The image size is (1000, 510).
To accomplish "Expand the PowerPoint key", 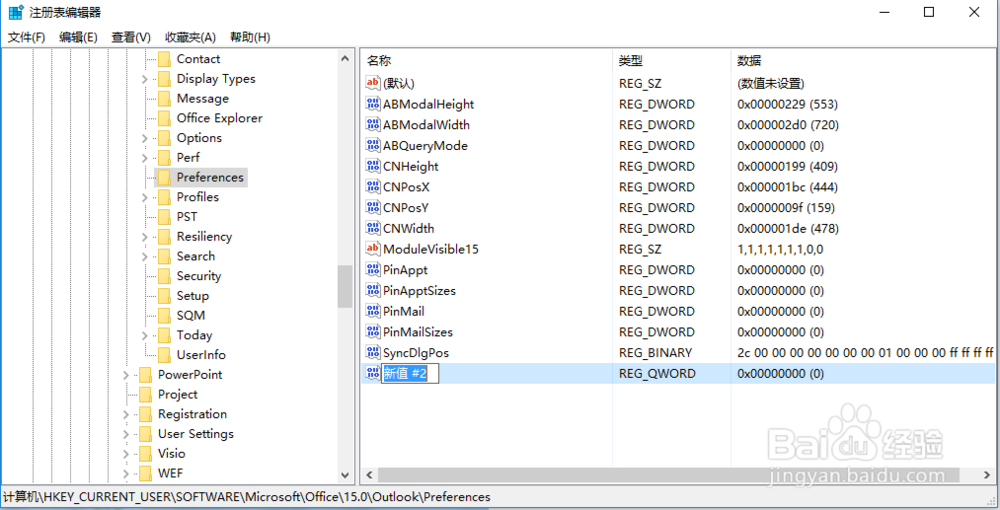I will [126, 375].
